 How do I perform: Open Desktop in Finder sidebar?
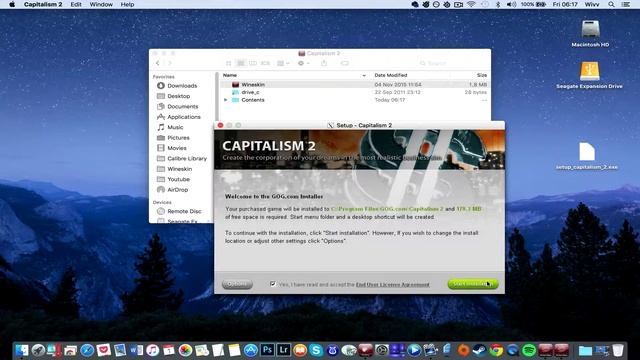[x=178, y=96]
